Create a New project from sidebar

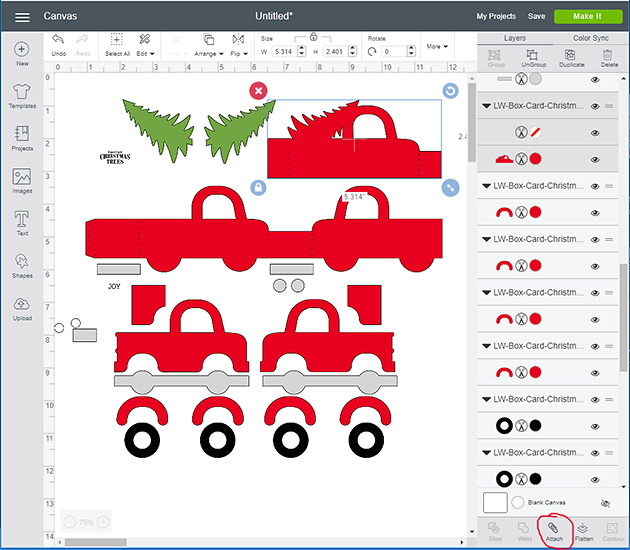[x=22, y=54]
